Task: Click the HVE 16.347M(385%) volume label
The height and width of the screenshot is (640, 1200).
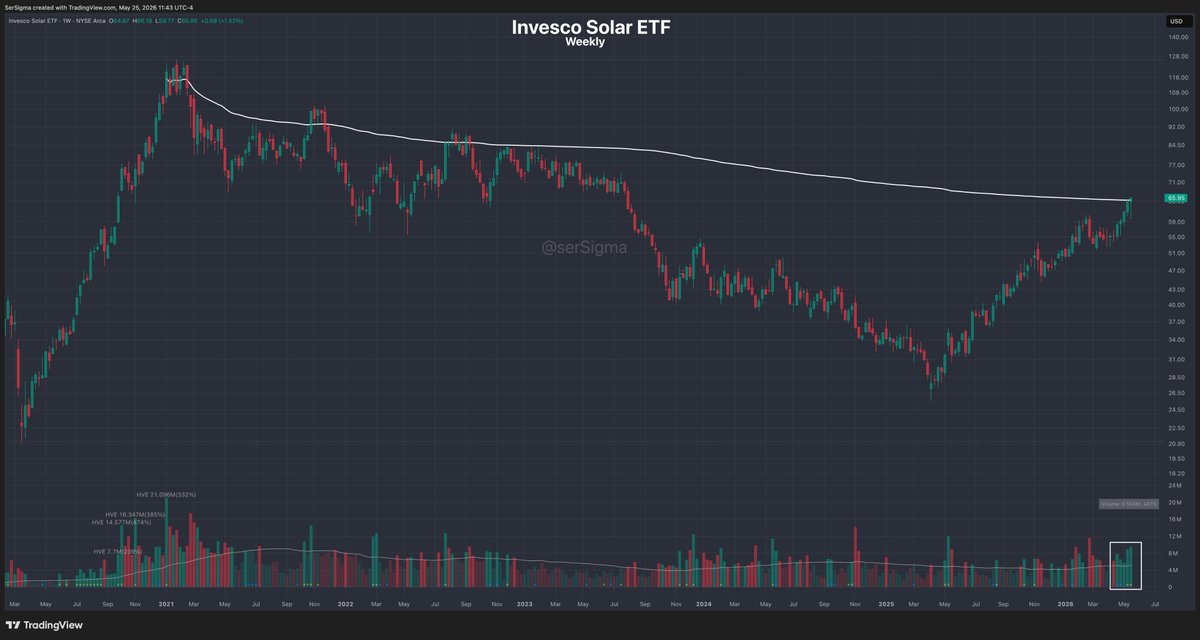Action: click(135, 514)
